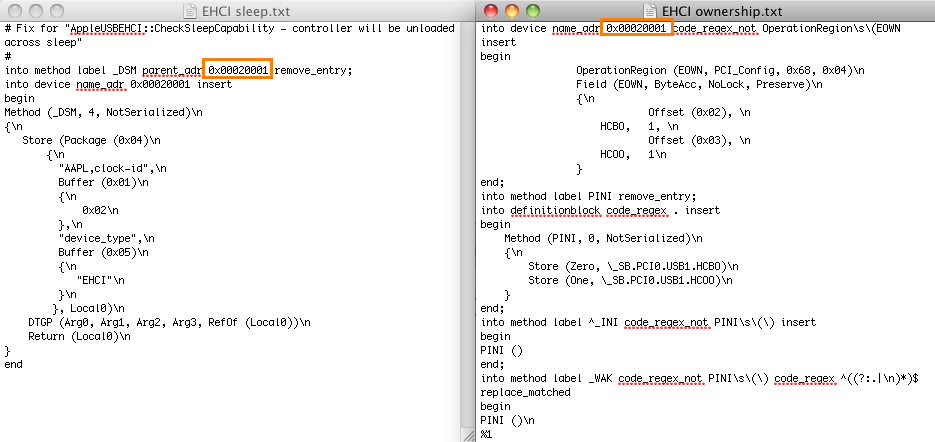Click the line 'Offset (0x03), \n'
Screen dimensions: 935x442
click(699, 140)
